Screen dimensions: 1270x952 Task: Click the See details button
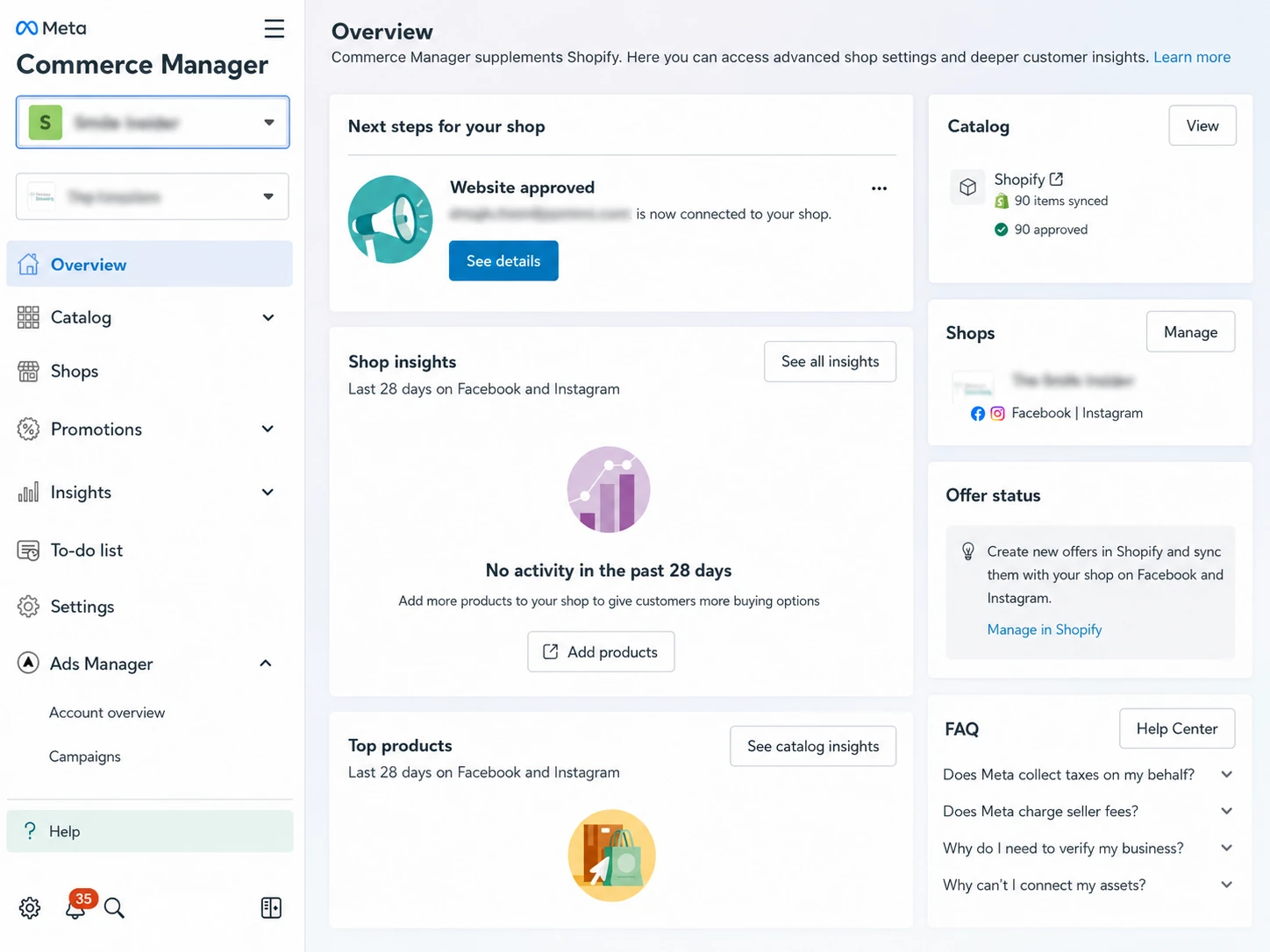(x=503, y=261)
